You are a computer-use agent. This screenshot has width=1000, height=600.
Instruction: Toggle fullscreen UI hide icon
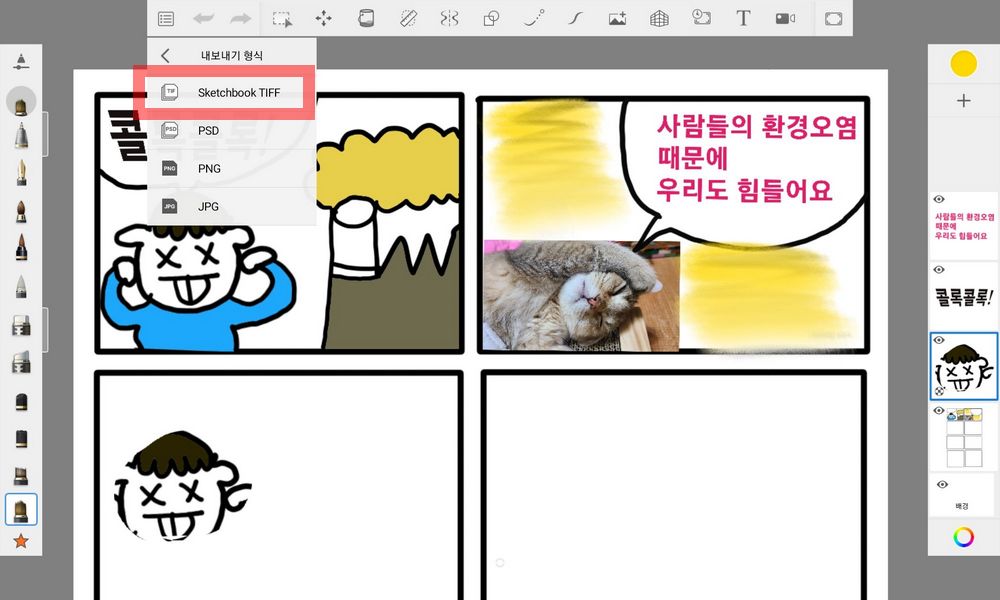click(834, 18)
